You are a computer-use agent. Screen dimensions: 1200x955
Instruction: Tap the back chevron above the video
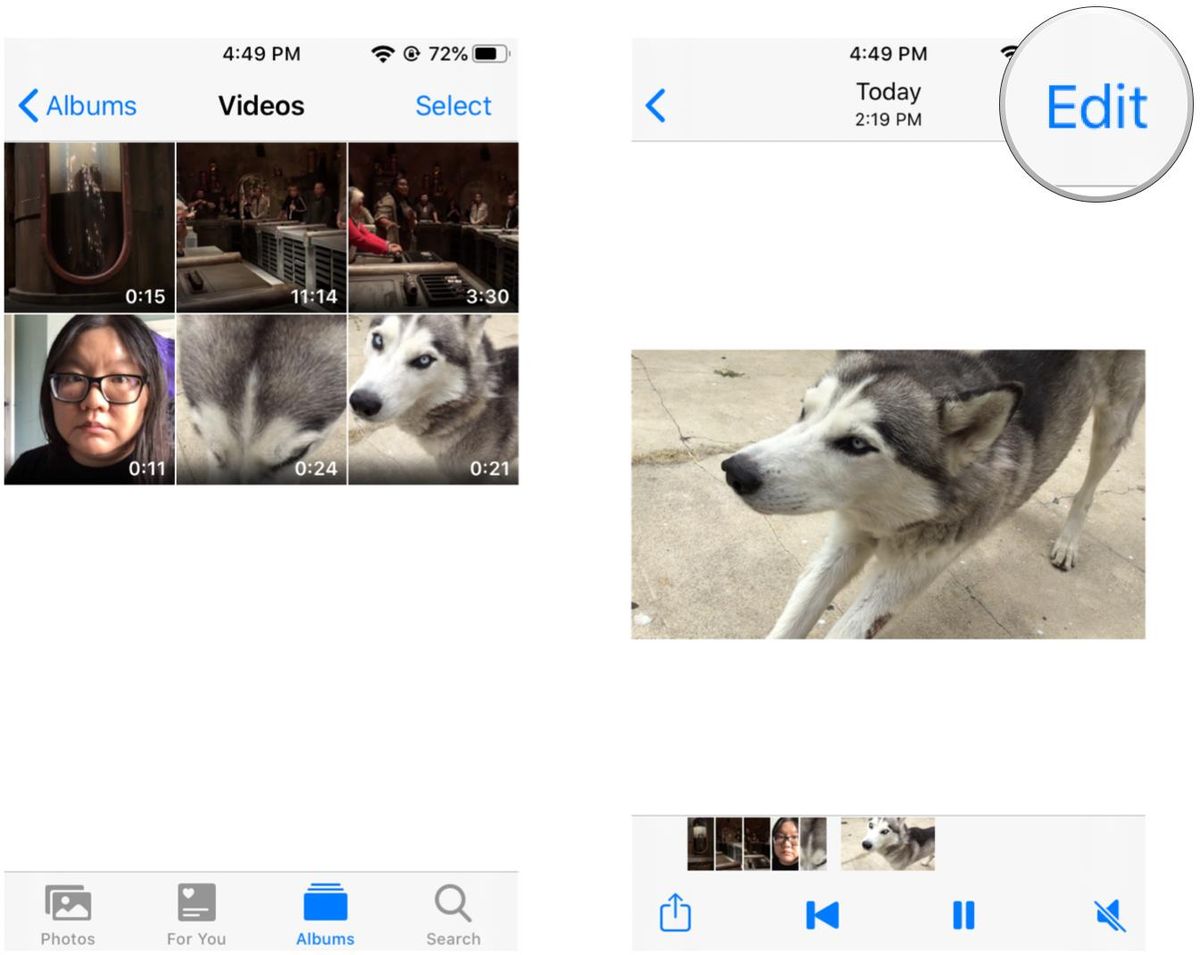[655, 103]
